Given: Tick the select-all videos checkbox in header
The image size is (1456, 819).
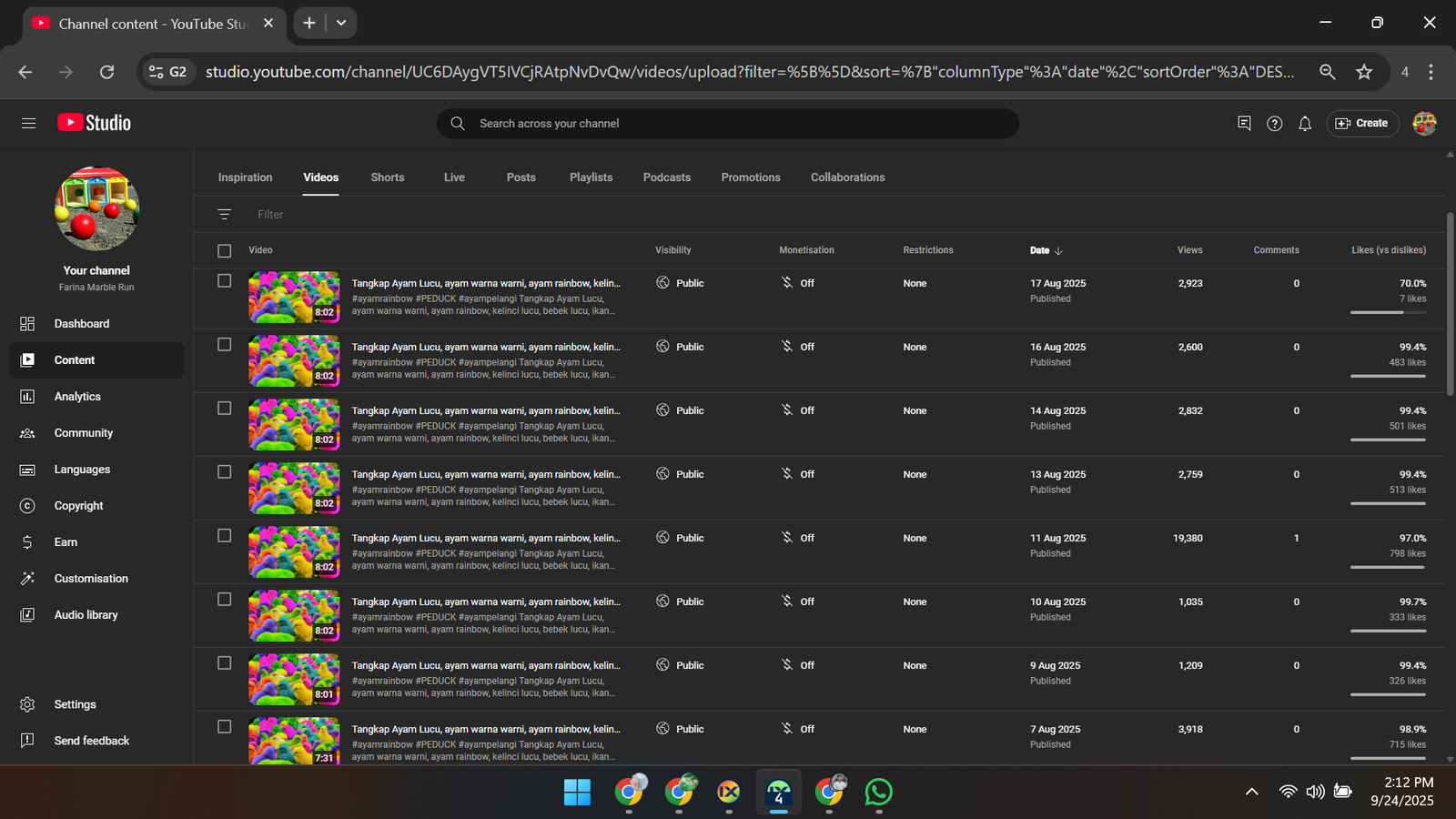Looking at the screenshot, I should pos(224,250).
